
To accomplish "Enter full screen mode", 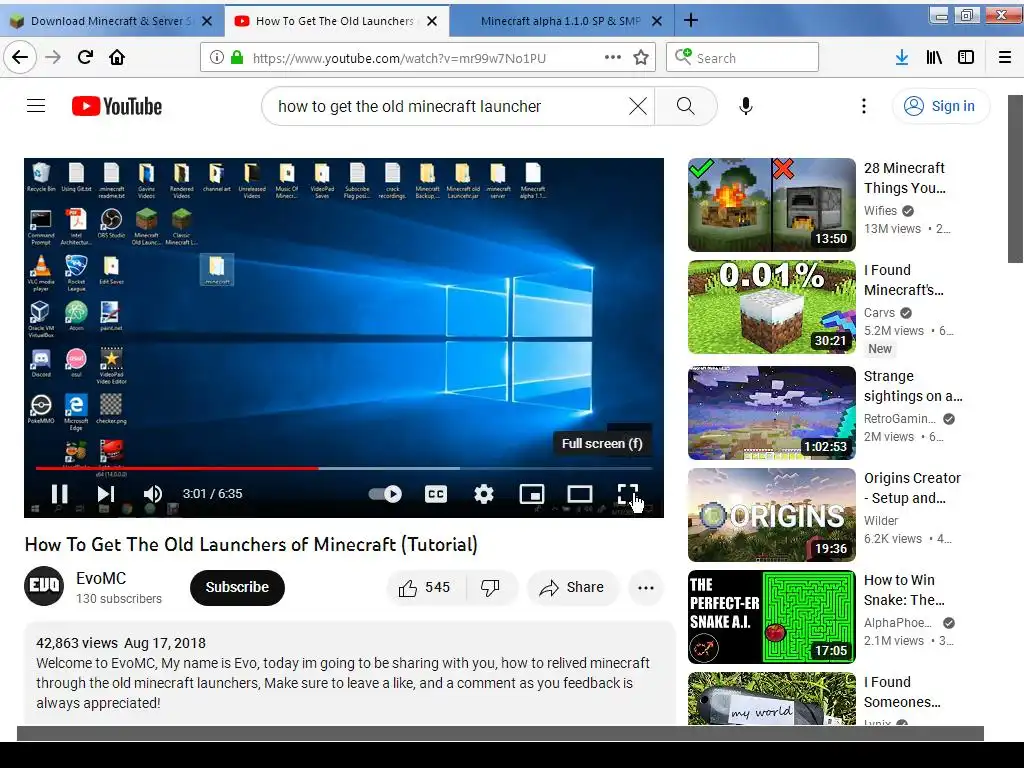I will 627,494.
